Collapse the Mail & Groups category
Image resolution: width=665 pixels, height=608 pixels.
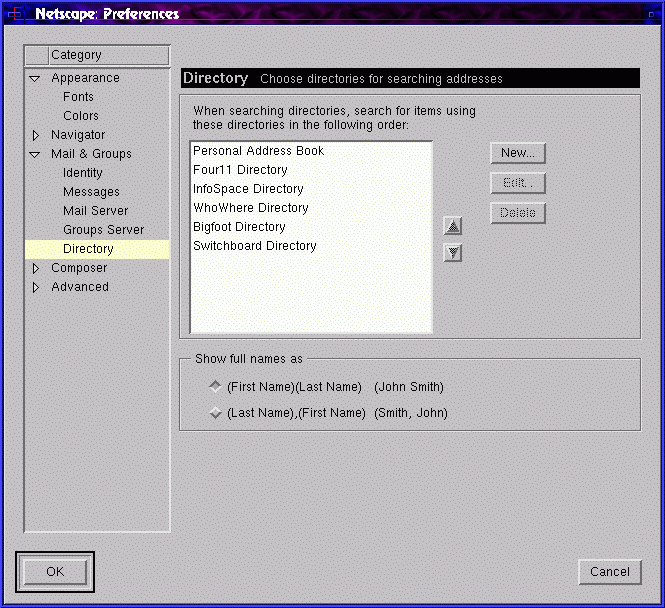(35, 154)
